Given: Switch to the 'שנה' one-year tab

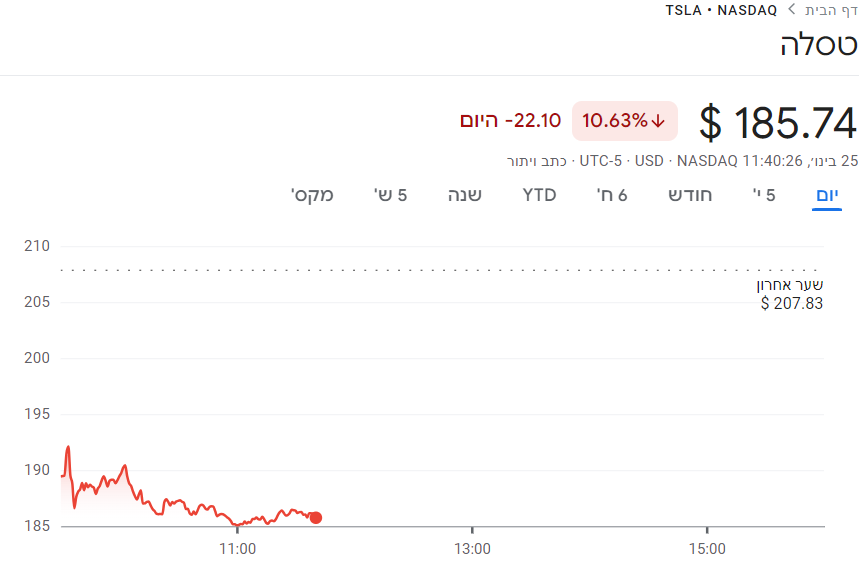Looking at the screenshot, I should coord(464,194).
